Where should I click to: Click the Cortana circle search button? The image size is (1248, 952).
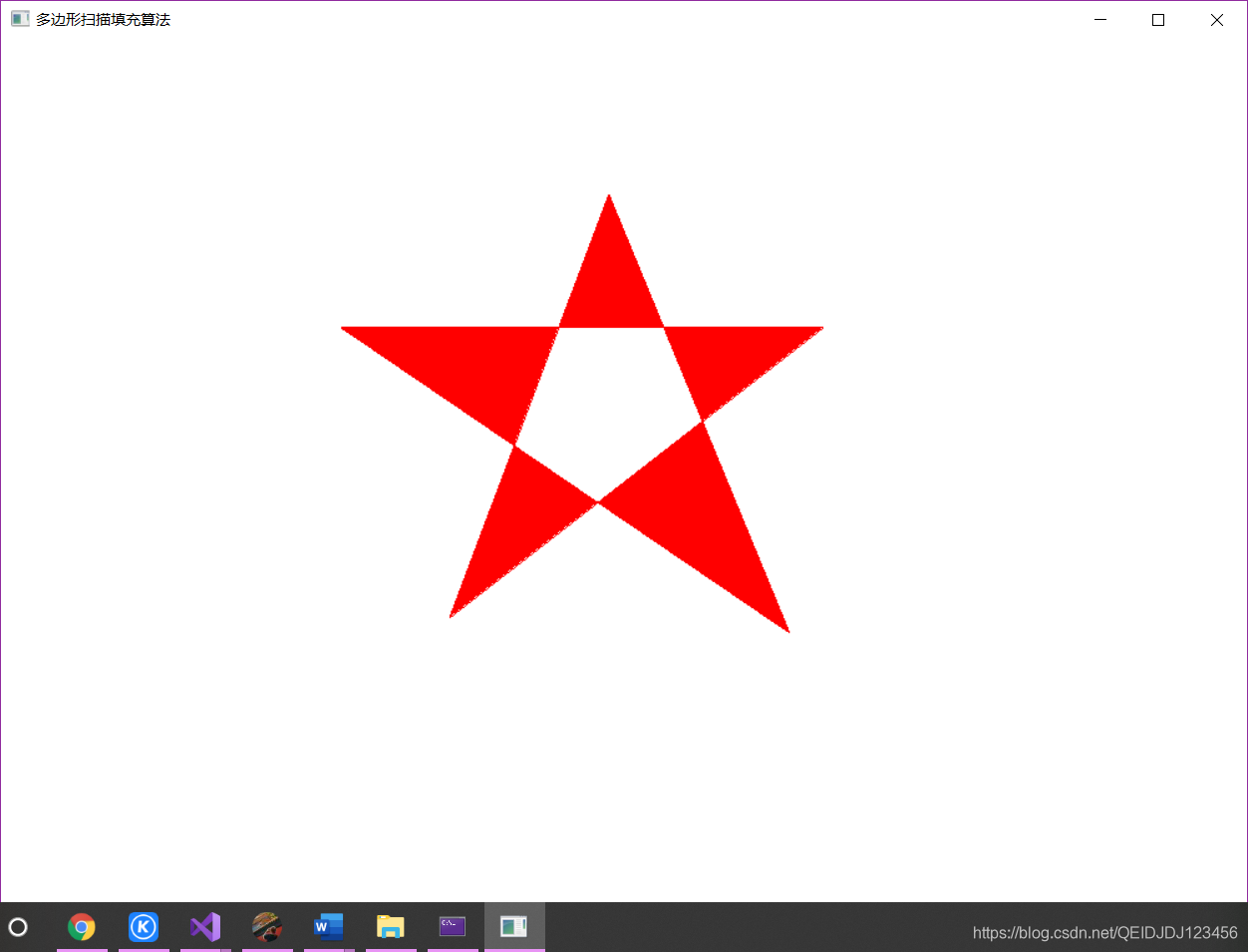[x=18, y=927]
